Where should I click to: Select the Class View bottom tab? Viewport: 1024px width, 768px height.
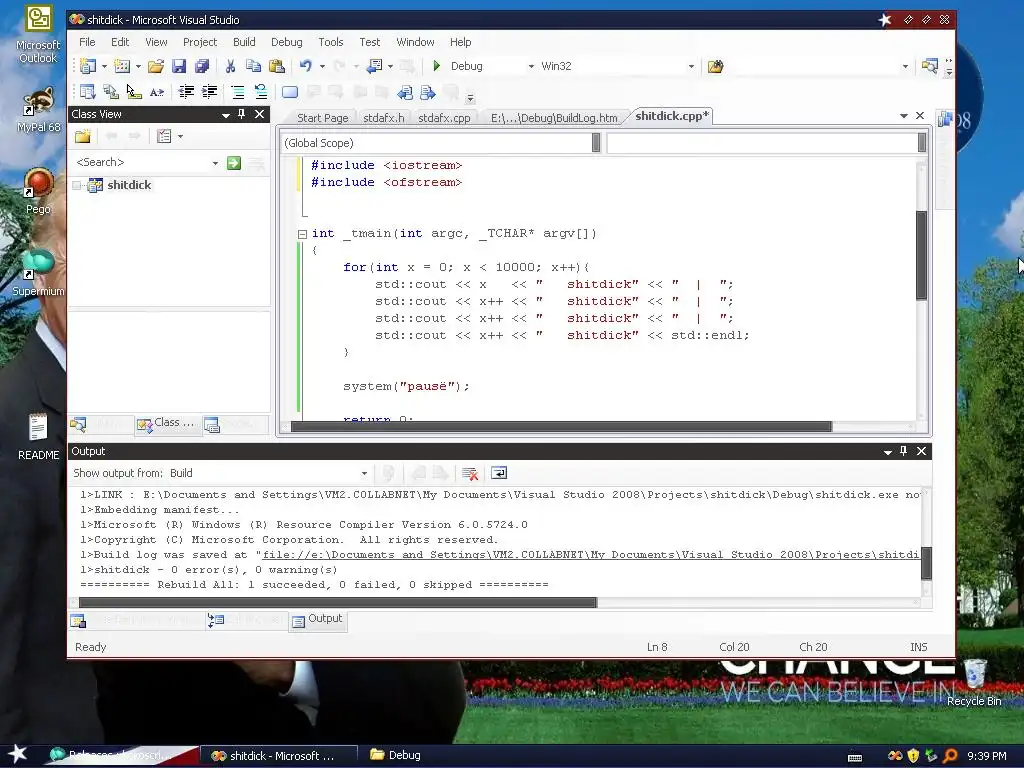point(167,424)
